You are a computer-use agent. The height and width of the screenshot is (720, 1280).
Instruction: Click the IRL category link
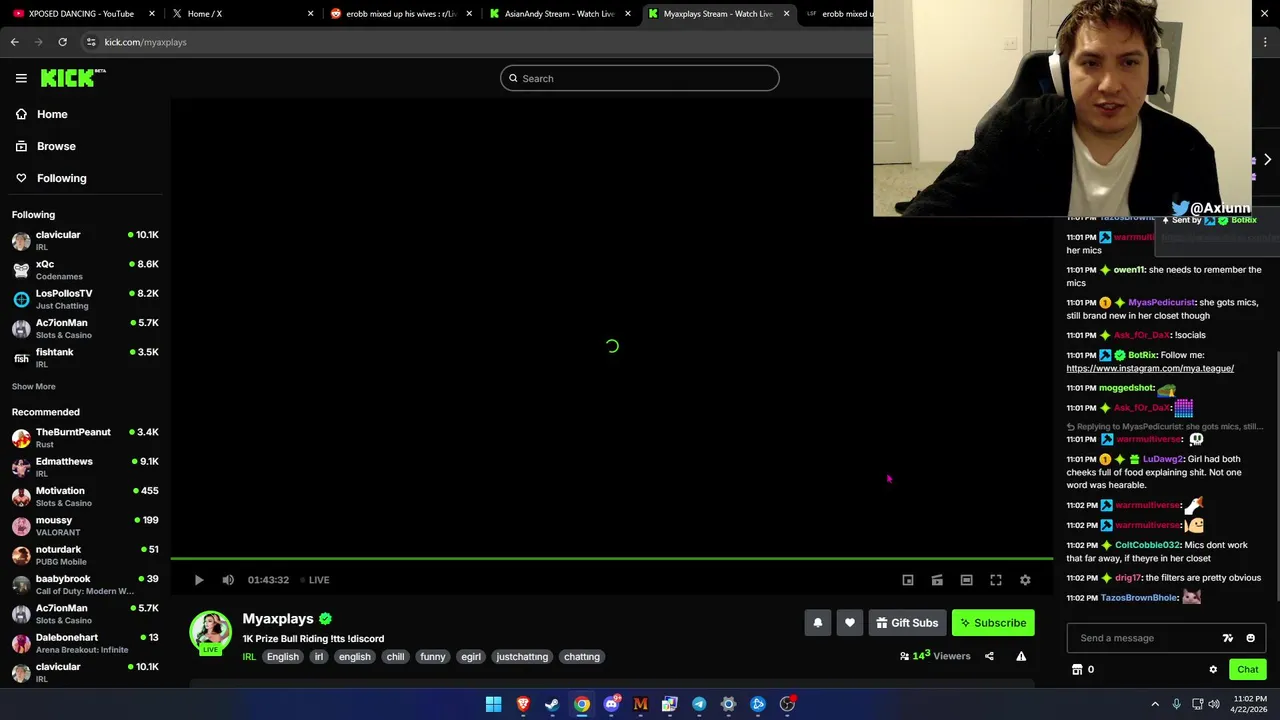tap(249, 657)
